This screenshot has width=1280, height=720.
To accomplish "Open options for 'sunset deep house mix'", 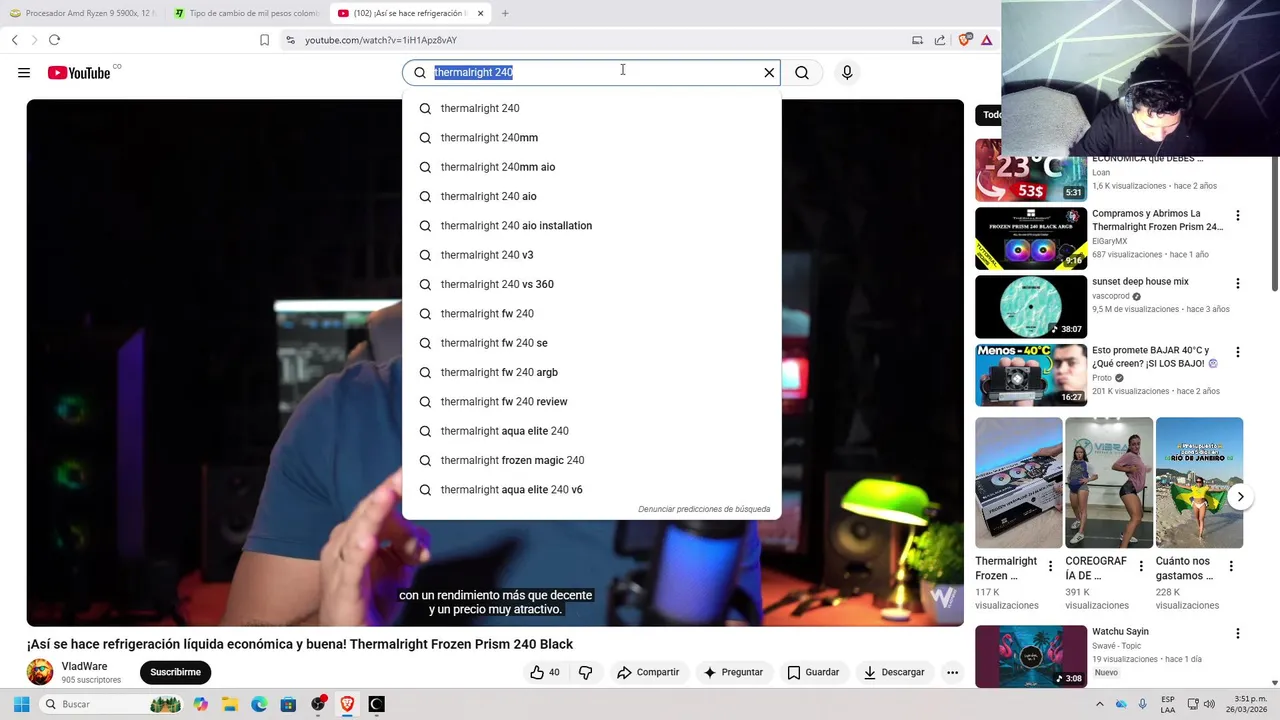I will pyautogui.click(x=1238, y=283).
